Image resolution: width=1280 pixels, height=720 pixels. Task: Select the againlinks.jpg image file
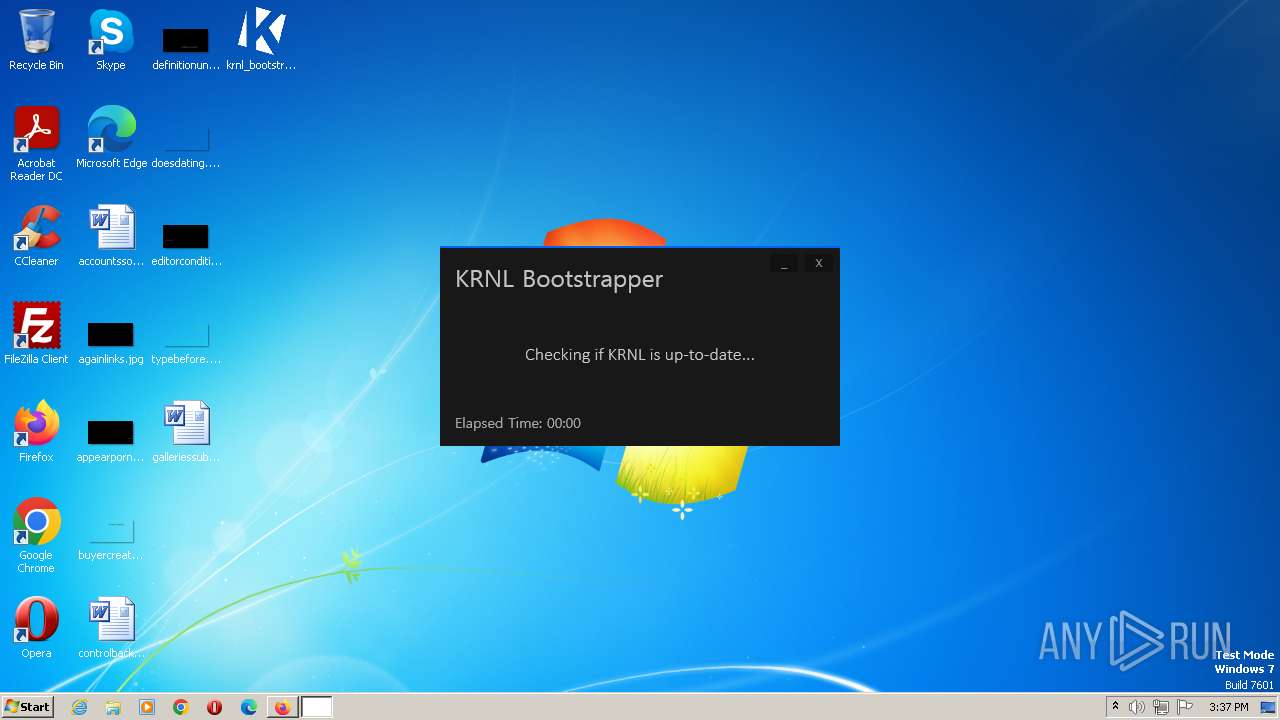coord(111,342)
